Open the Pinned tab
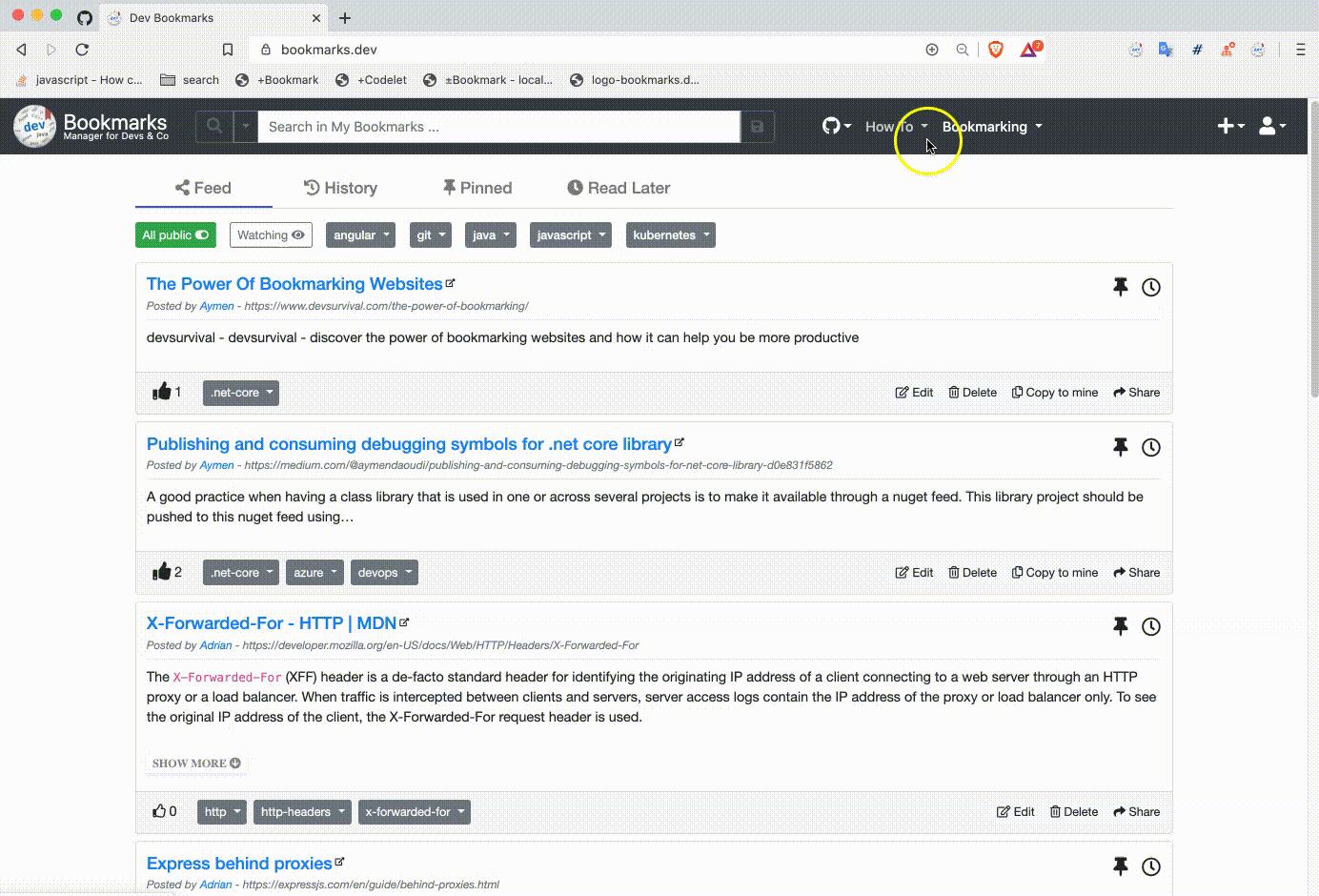 [x=477, y=188]
